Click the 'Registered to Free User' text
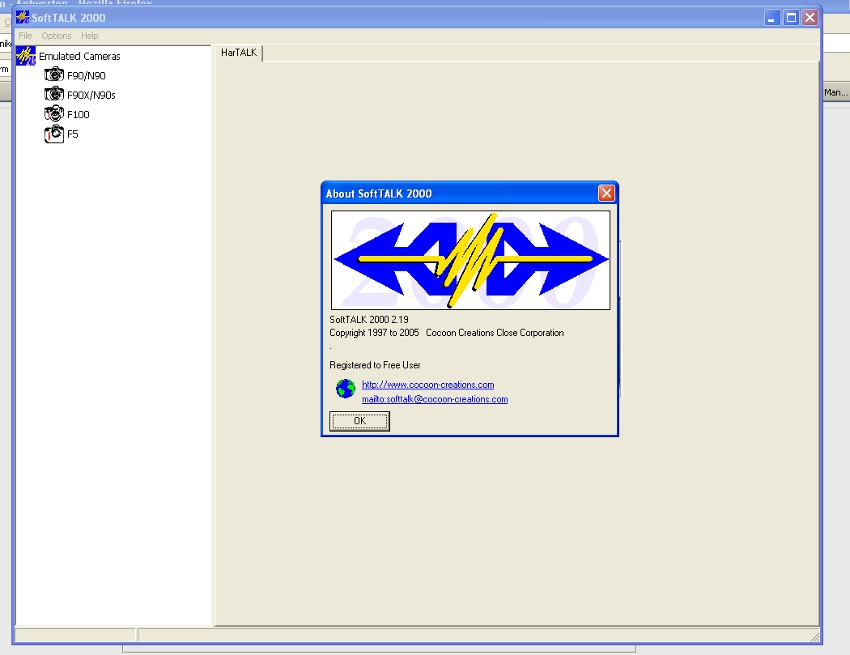850x655 pixels. tap(375, 365)
